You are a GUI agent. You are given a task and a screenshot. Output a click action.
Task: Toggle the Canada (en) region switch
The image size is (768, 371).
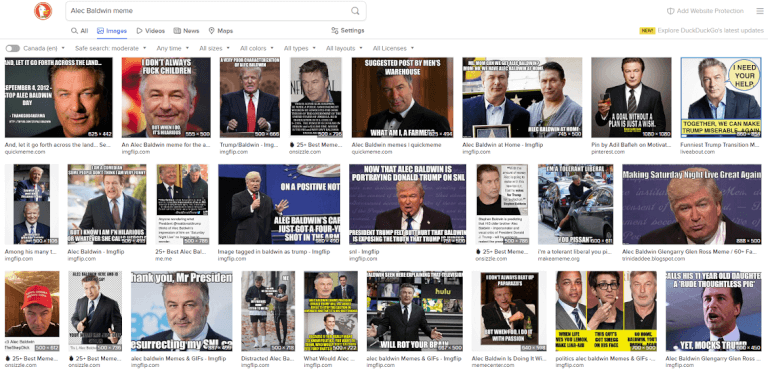pos(13,48)
